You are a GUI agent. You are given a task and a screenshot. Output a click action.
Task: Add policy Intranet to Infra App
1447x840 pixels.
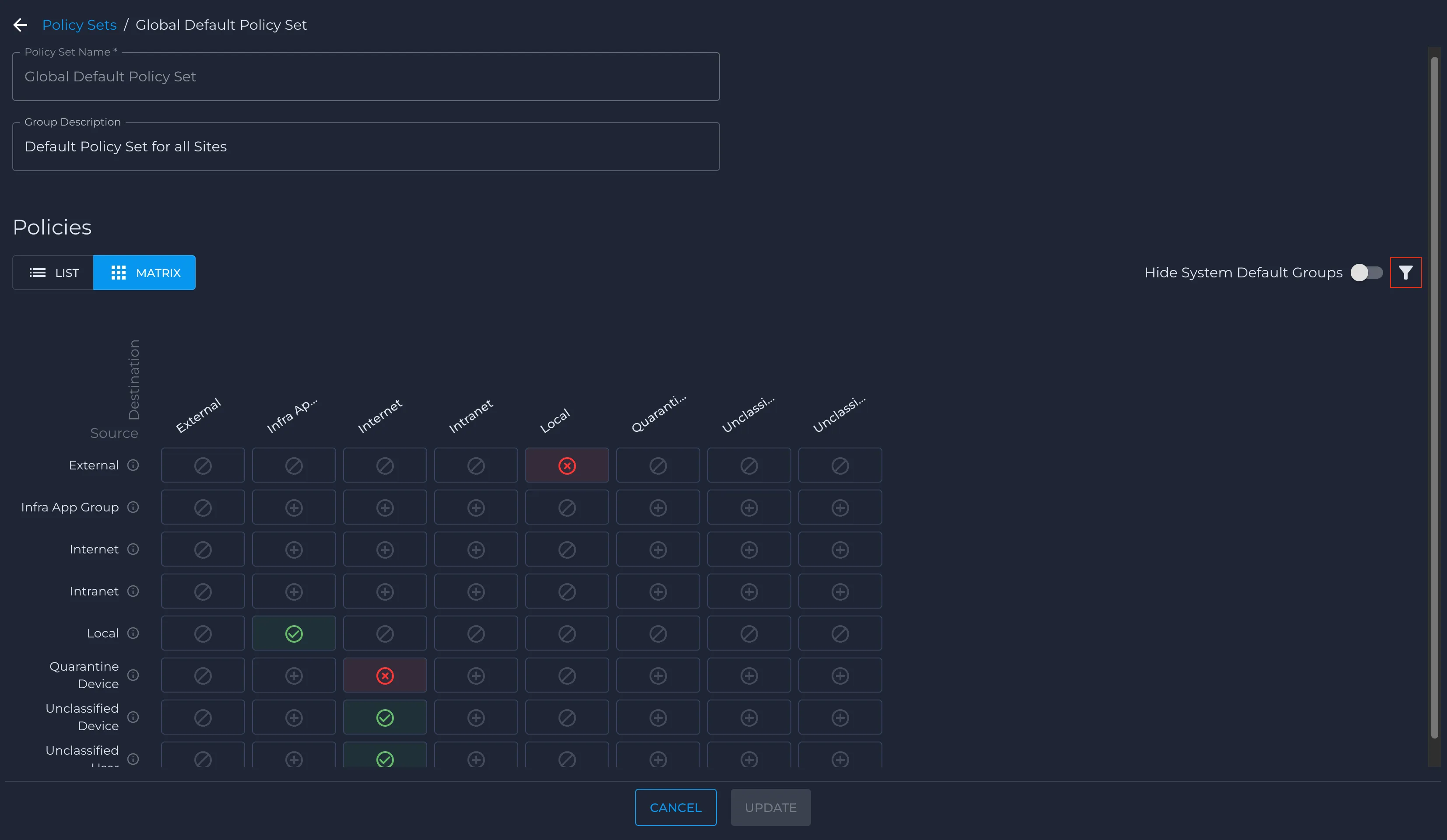click(x=294, y=591)
